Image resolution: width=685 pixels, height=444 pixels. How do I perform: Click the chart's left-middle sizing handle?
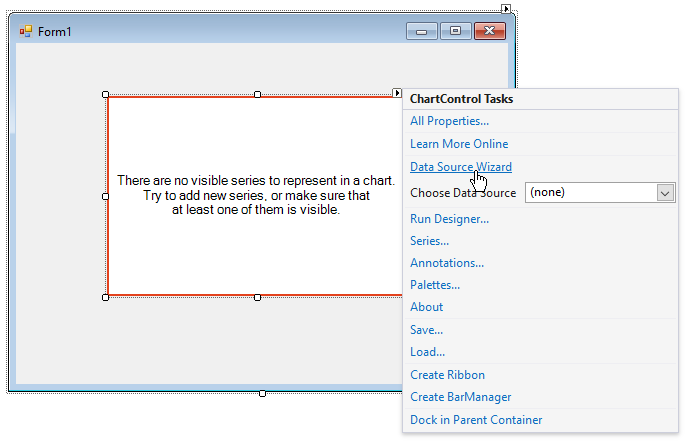(x=105, y=196)
